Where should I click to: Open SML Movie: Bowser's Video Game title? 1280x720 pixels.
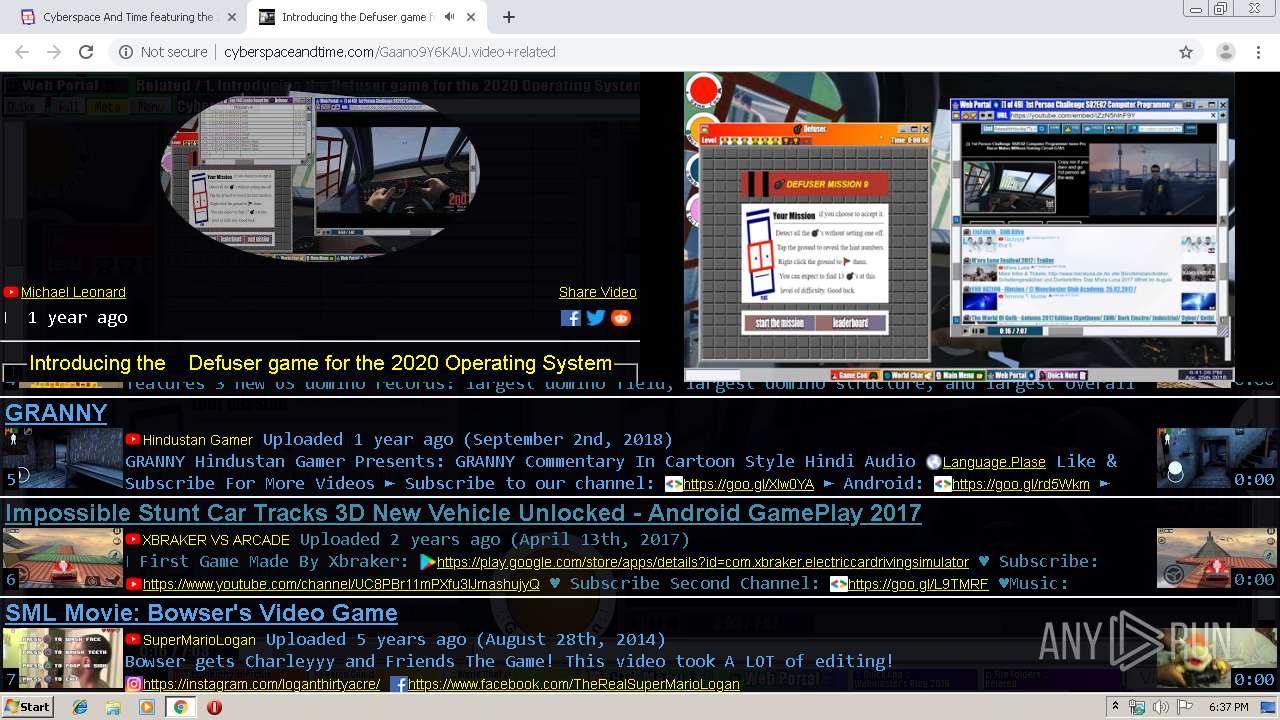[201, 613]
